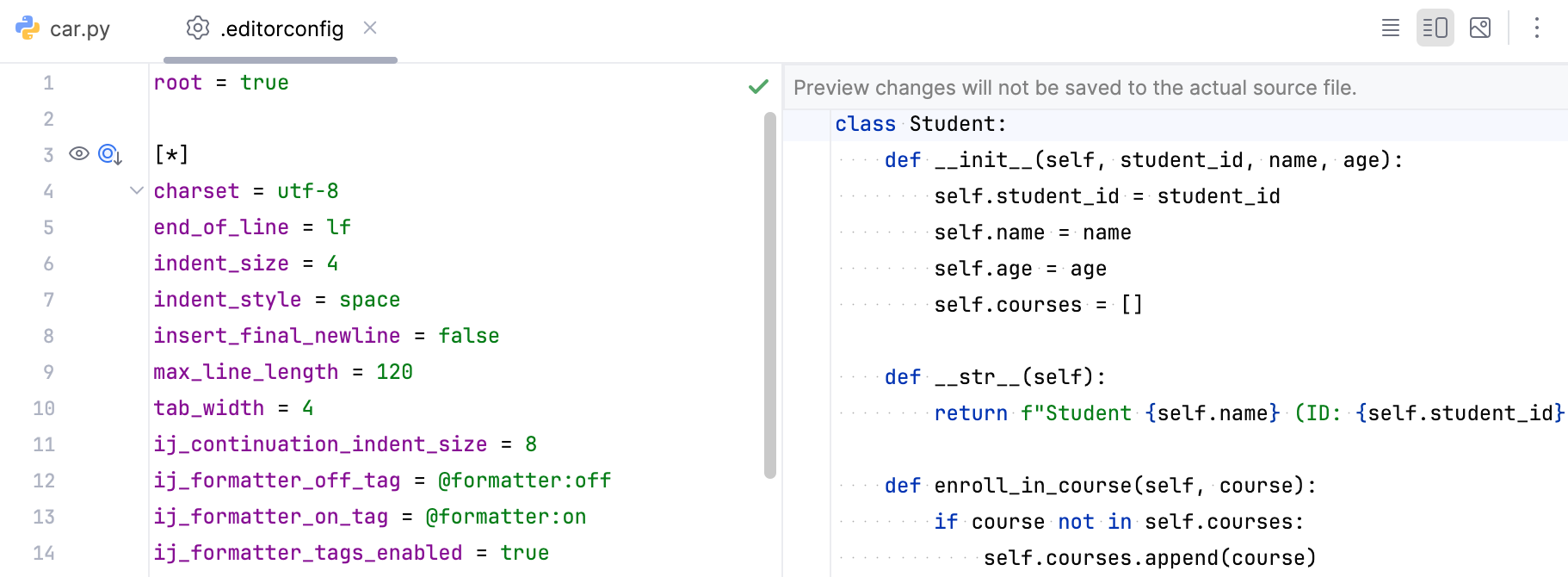Viewport: 1568px width, 577px height.
Task: Click the green inspection checkmark
Action: coord(758,86)
